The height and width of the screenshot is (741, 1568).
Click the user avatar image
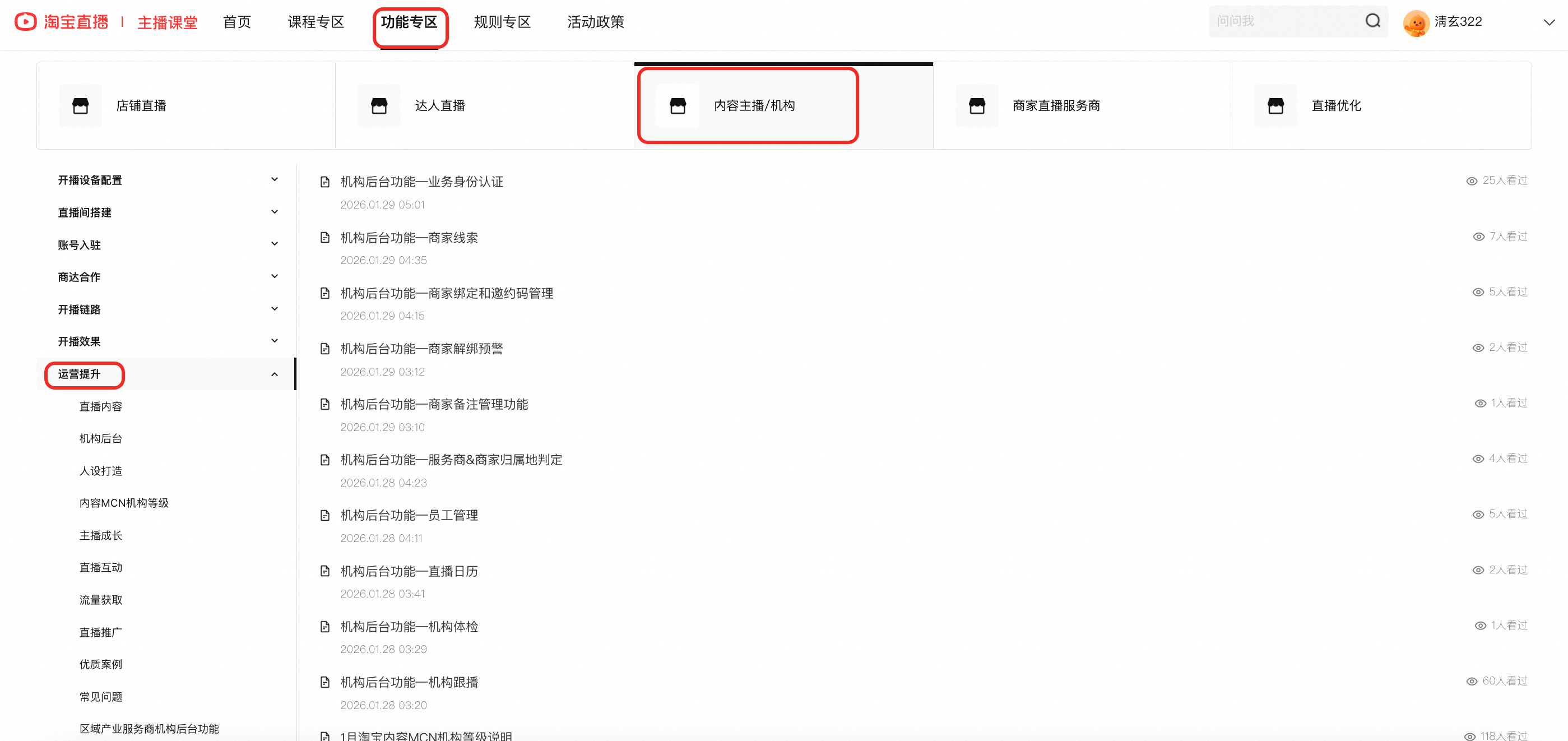click(1416, 22)
